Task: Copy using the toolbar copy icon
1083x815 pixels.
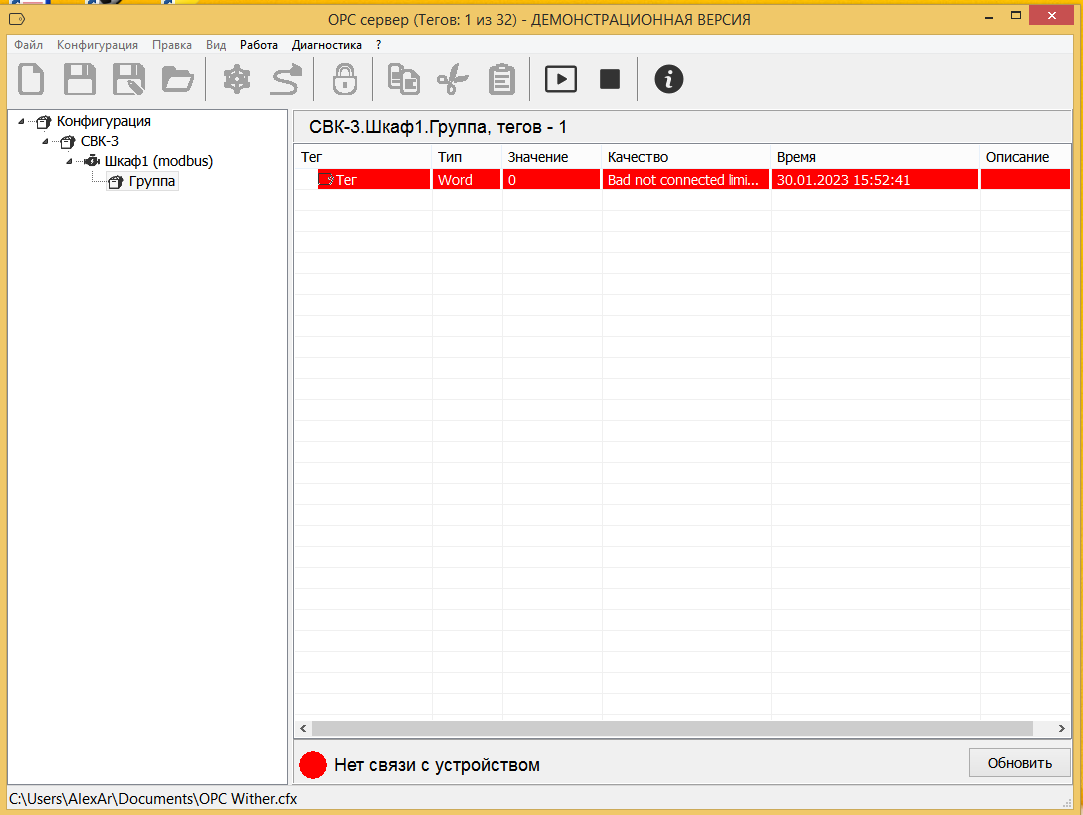Action: click(403, 79)
